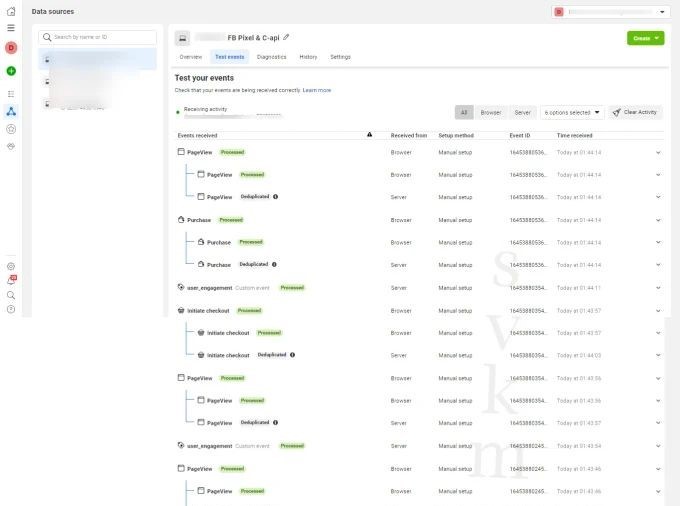This screenshot has width=680, height=506.
Task: Open the History tab
Action: (308, 57)
